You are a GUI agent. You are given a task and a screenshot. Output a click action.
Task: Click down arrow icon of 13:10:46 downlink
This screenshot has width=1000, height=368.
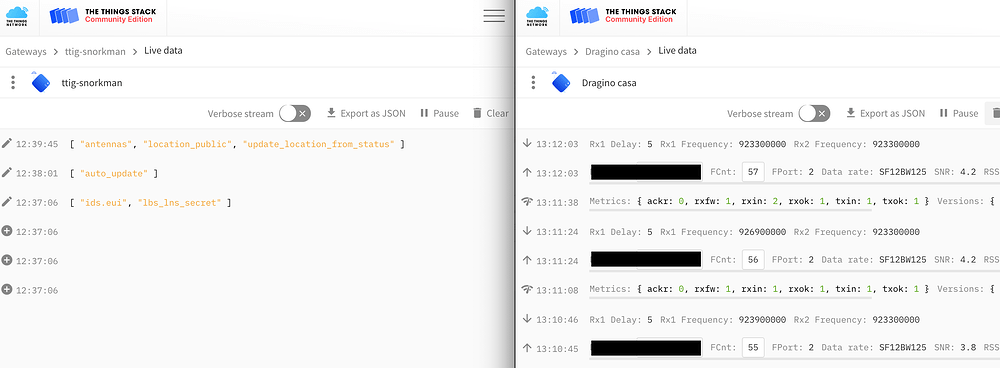[527, 318]
